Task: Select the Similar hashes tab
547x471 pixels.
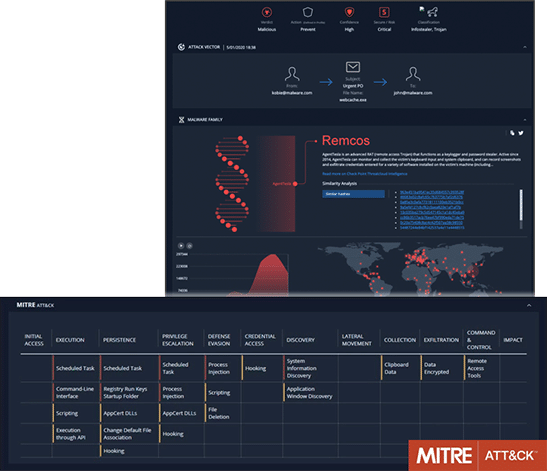Action: [x=353, y=194]
